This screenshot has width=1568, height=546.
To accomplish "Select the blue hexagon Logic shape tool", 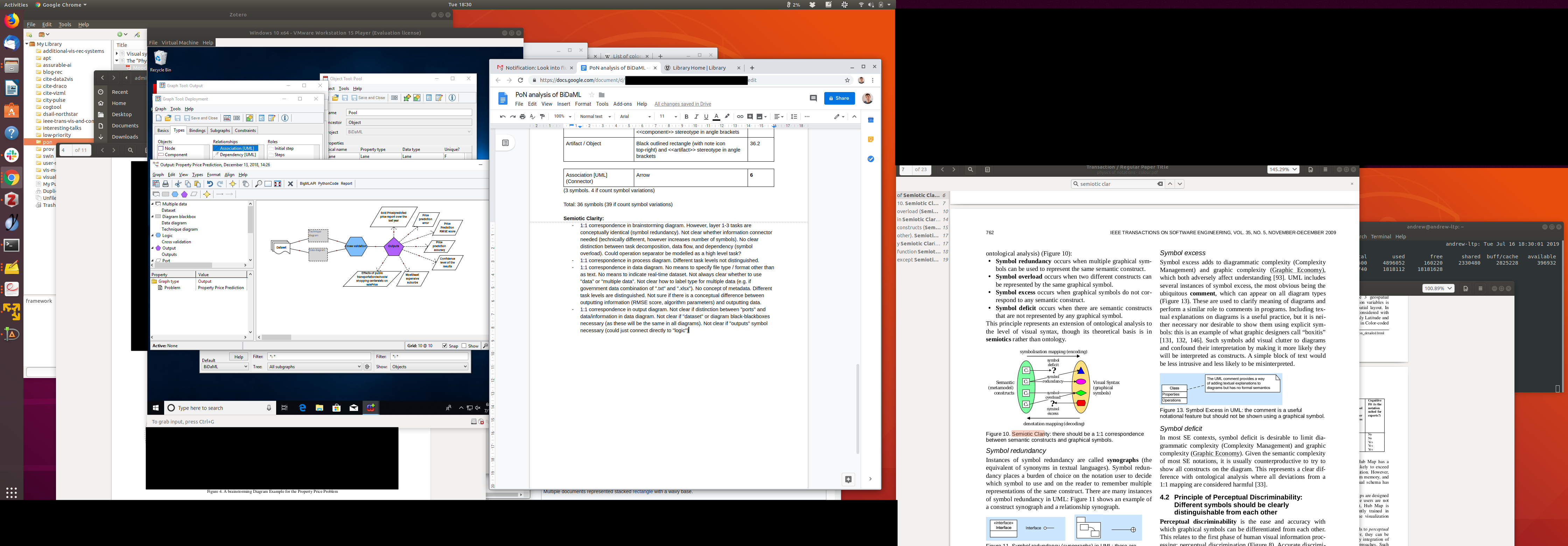I will 175,194.
